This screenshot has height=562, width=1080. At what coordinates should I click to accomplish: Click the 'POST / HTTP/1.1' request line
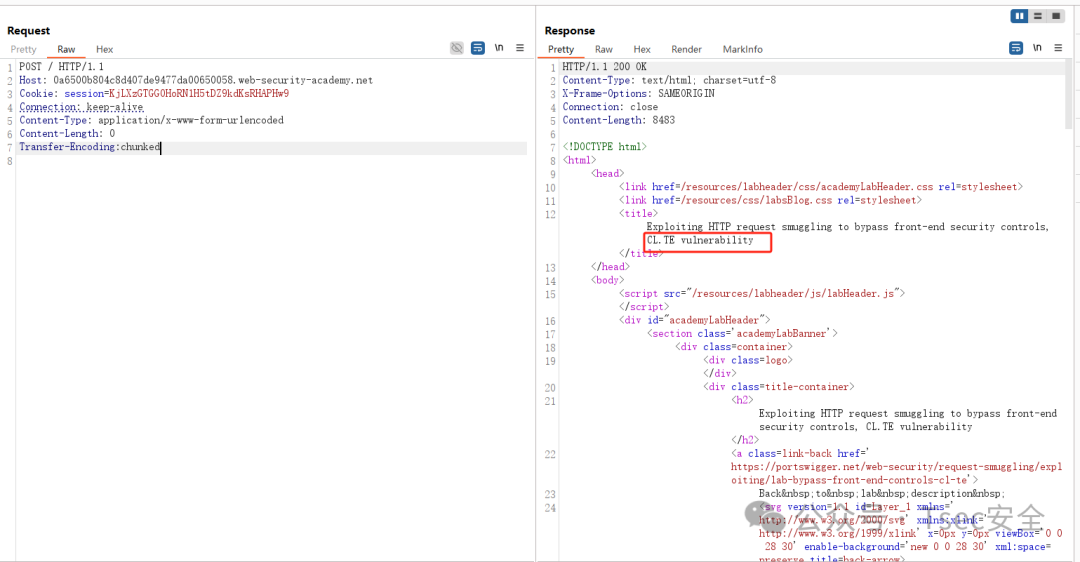coord(61,67)
